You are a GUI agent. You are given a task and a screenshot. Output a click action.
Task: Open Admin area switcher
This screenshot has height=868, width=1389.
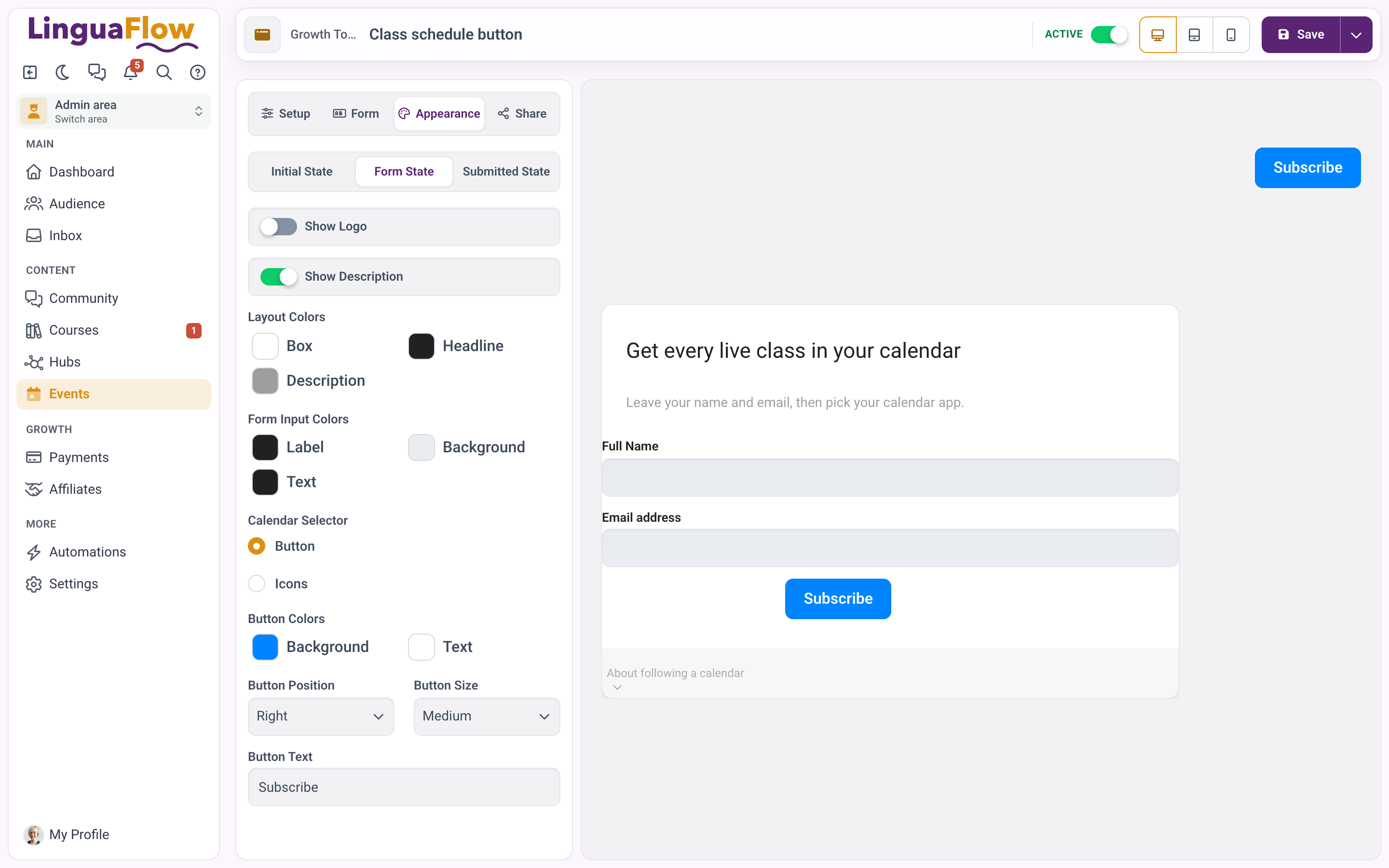[x=114, y=111]
